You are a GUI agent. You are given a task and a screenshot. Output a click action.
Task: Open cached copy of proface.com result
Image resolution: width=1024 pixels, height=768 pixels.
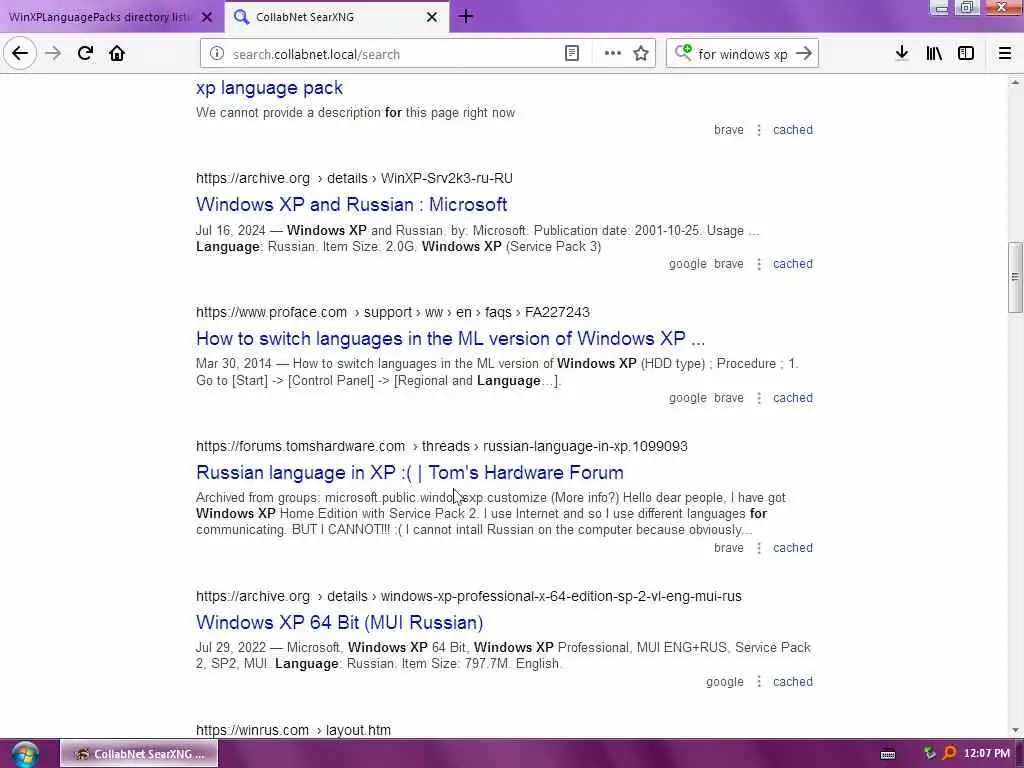793,398
